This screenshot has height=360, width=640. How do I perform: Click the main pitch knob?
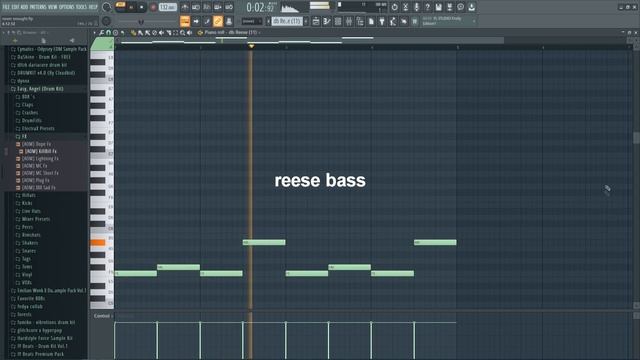(x=107, y=21)
